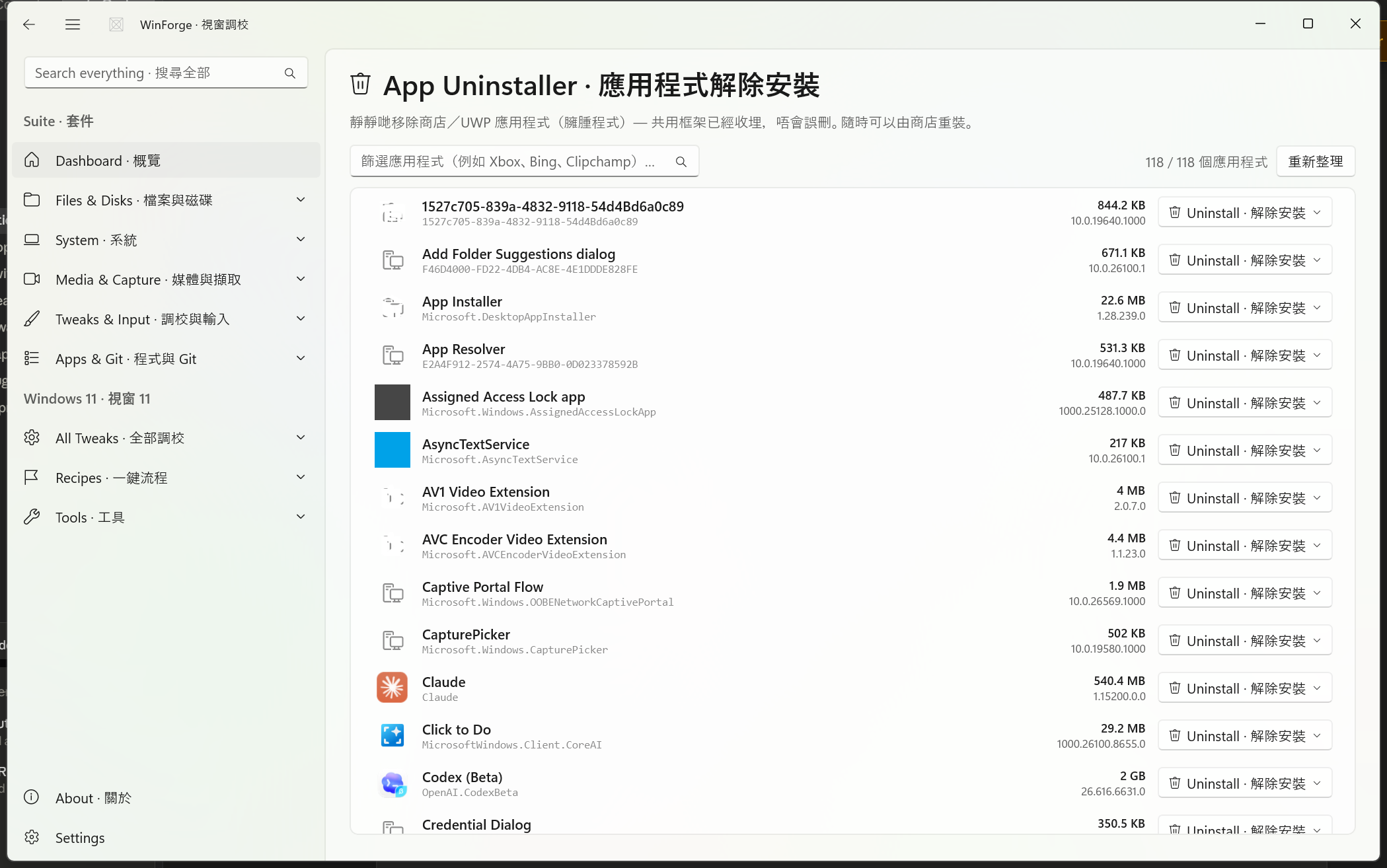1387x868 pixels.
Task: Go back with the arrow button
Action: (x=28, y=24)
